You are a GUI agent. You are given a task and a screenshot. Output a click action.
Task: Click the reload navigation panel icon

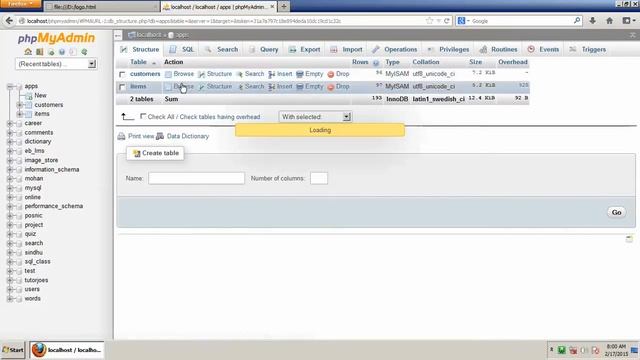[x=84, y=52]
